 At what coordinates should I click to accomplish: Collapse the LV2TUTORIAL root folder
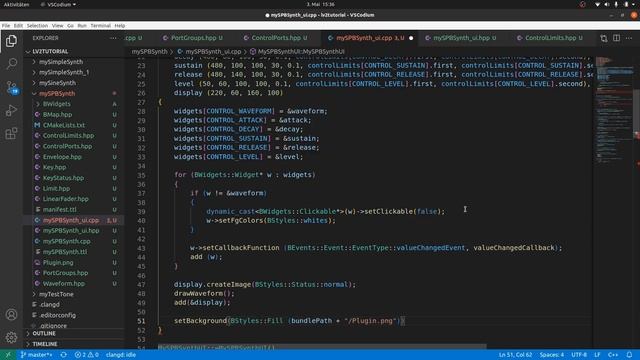(x=73, y=51)
